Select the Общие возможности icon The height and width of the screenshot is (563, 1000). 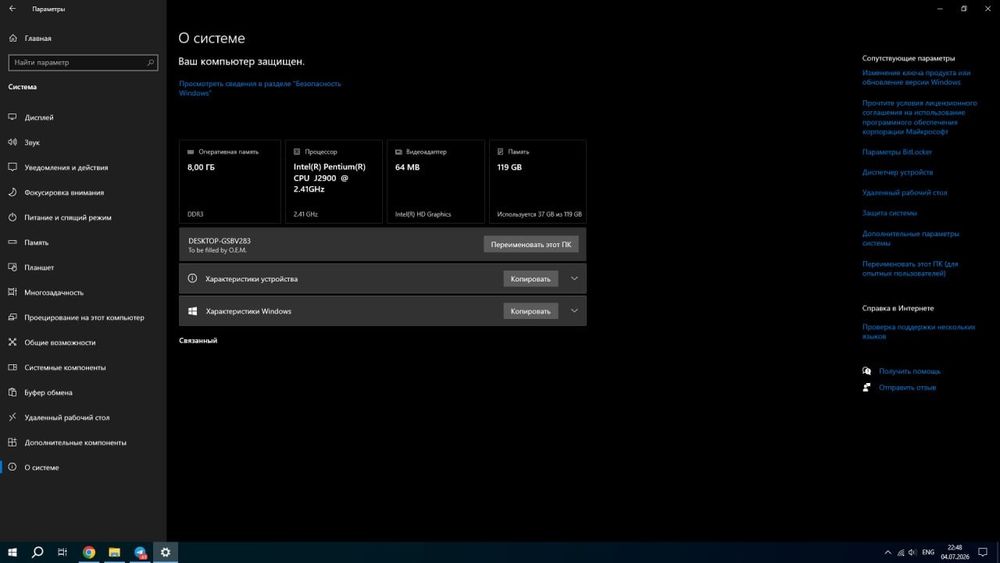coord(12,342)
